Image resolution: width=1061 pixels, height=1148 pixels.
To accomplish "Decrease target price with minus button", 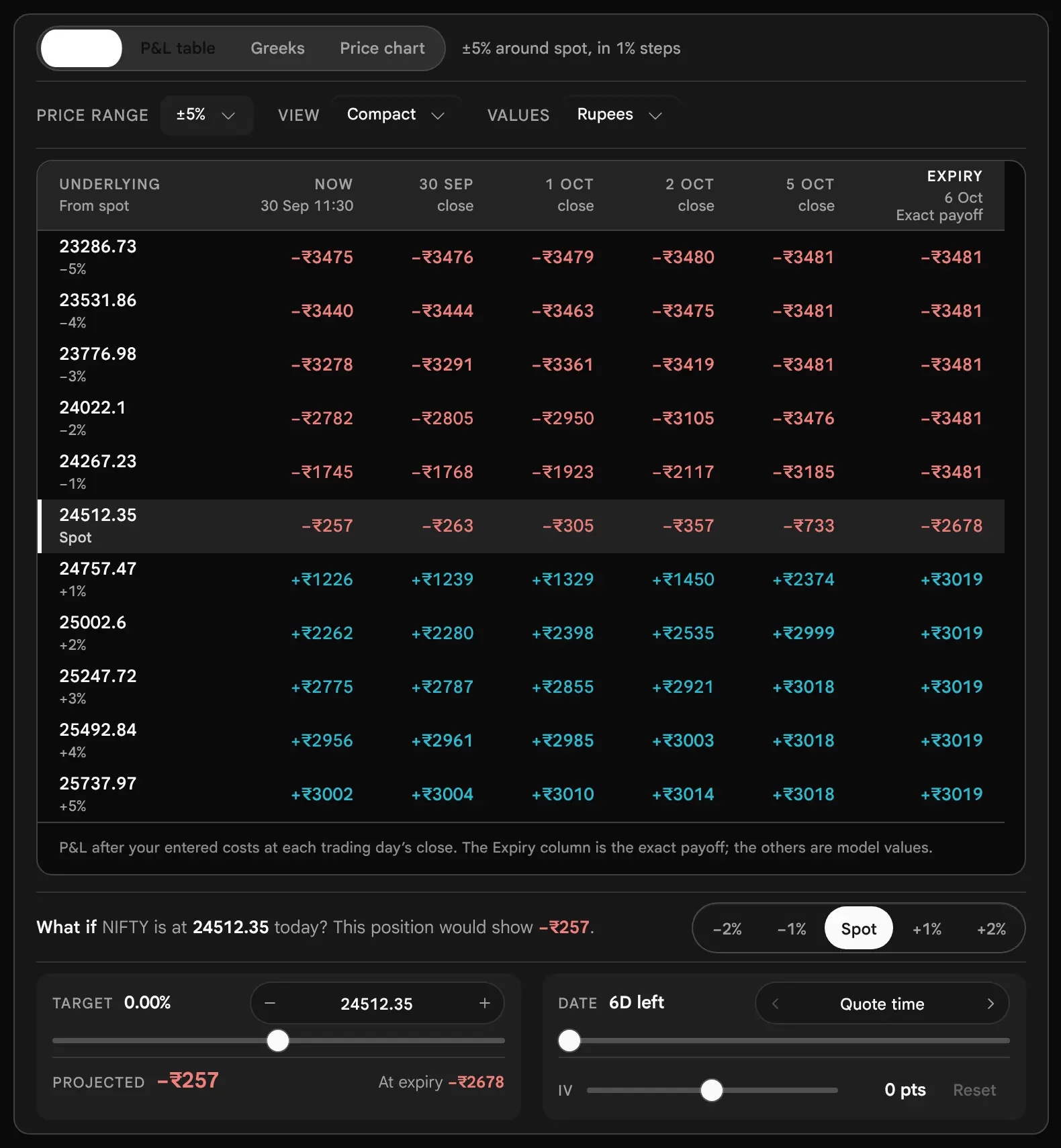I will pos(270,1003).
